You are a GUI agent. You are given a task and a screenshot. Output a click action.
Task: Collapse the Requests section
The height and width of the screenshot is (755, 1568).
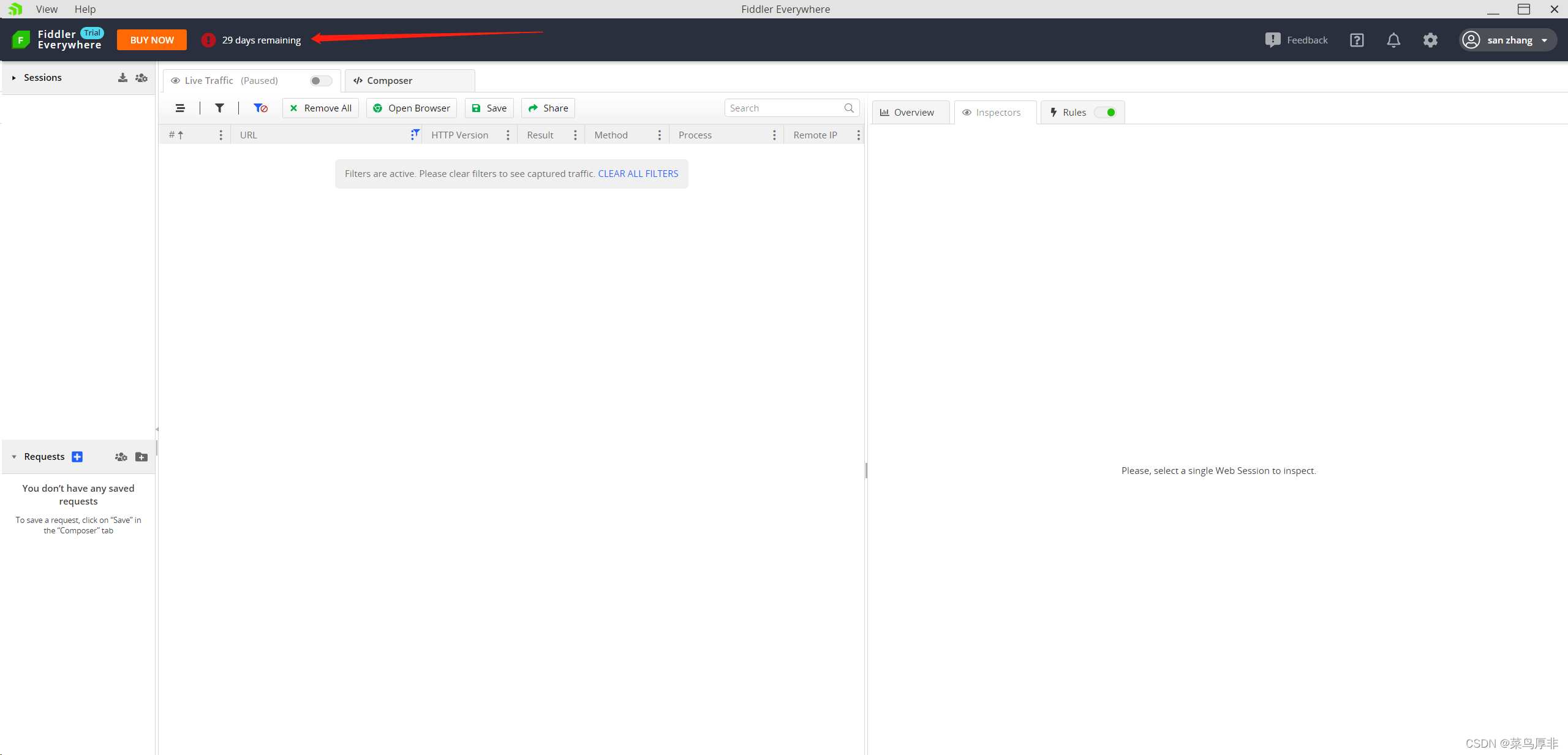click(14, 457)
